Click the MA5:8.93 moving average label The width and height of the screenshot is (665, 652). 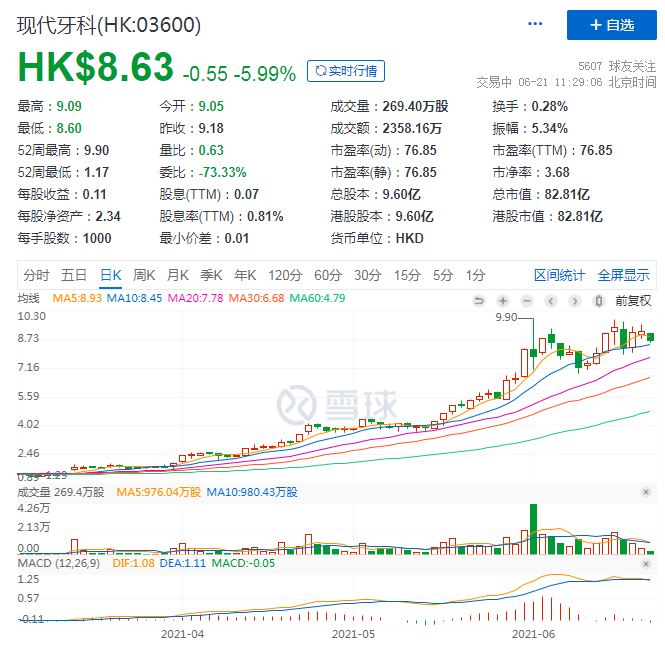pos(77,298)
